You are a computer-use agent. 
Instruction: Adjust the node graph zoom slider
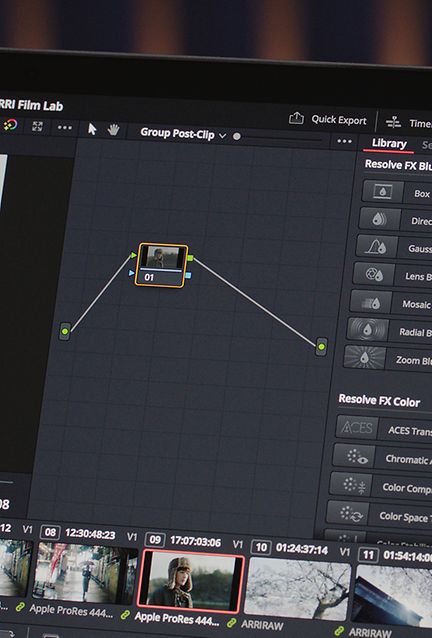(x=236, y=136)
